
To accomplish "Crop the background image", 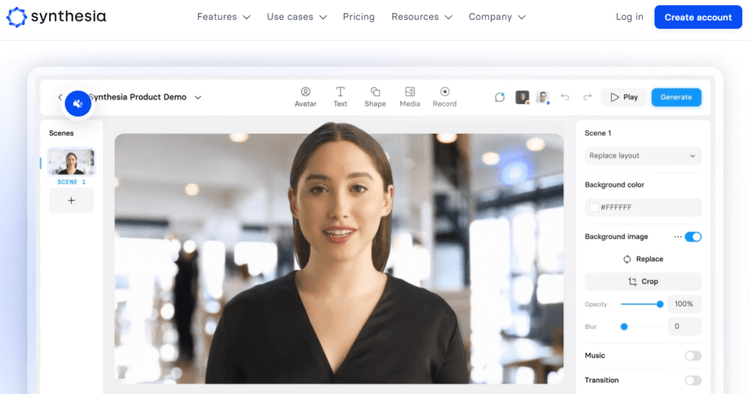I will (x=643, y=282).
